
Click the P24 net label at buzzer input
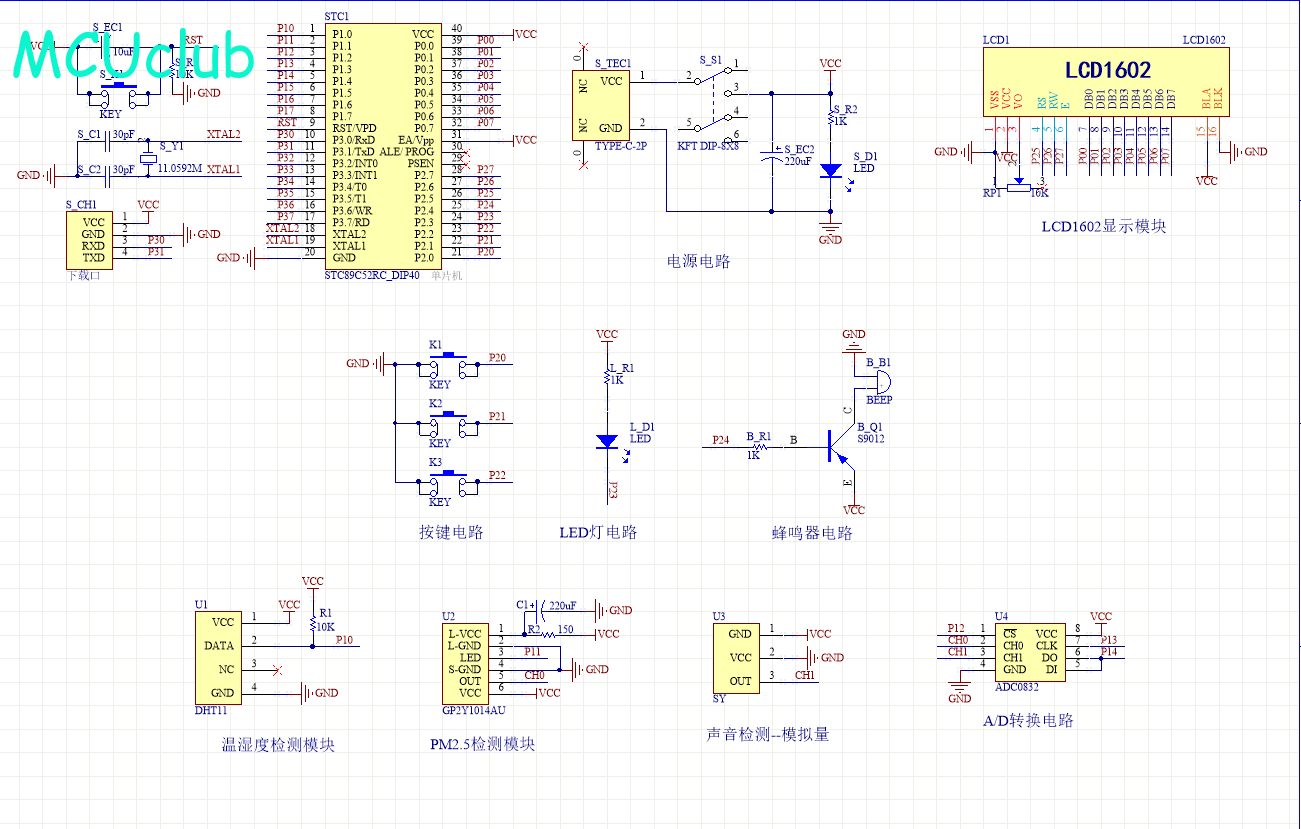click(721, 440)
